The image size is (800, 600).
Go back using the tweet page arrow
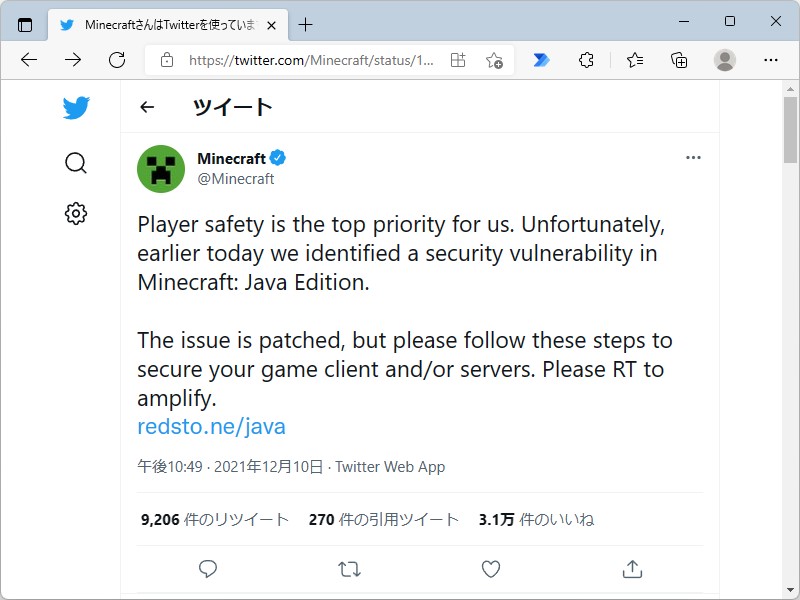[147, 107]
